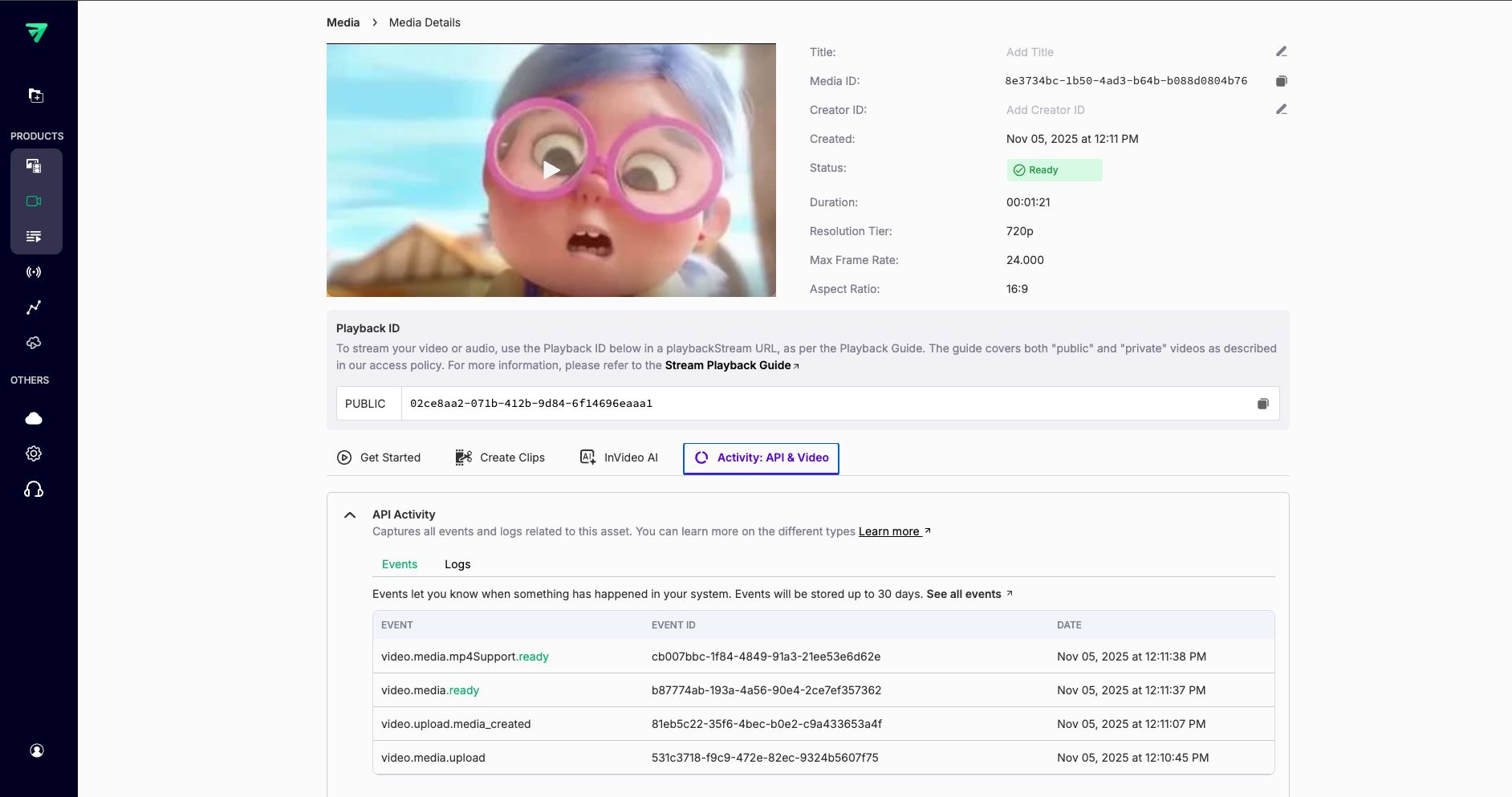Follow the See all events link
The image size is (1512, 797).
(x=964, y=594)
